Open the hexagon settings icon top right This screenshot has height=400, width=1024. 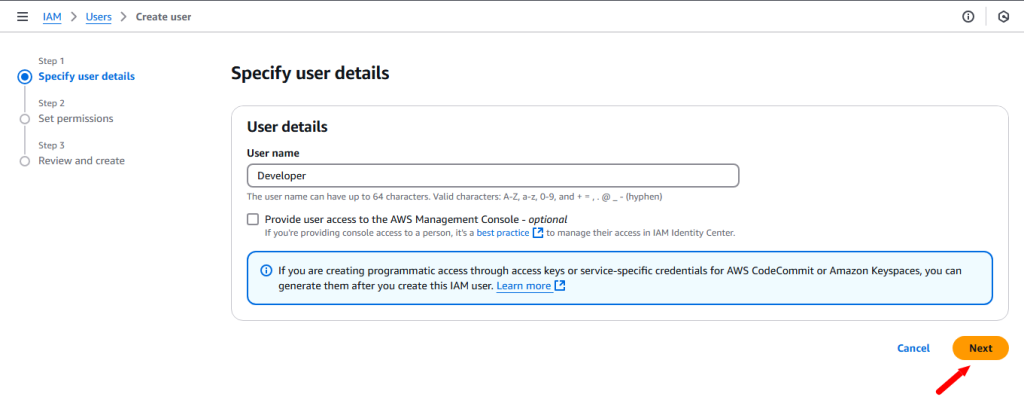[x=1004, y=17]
